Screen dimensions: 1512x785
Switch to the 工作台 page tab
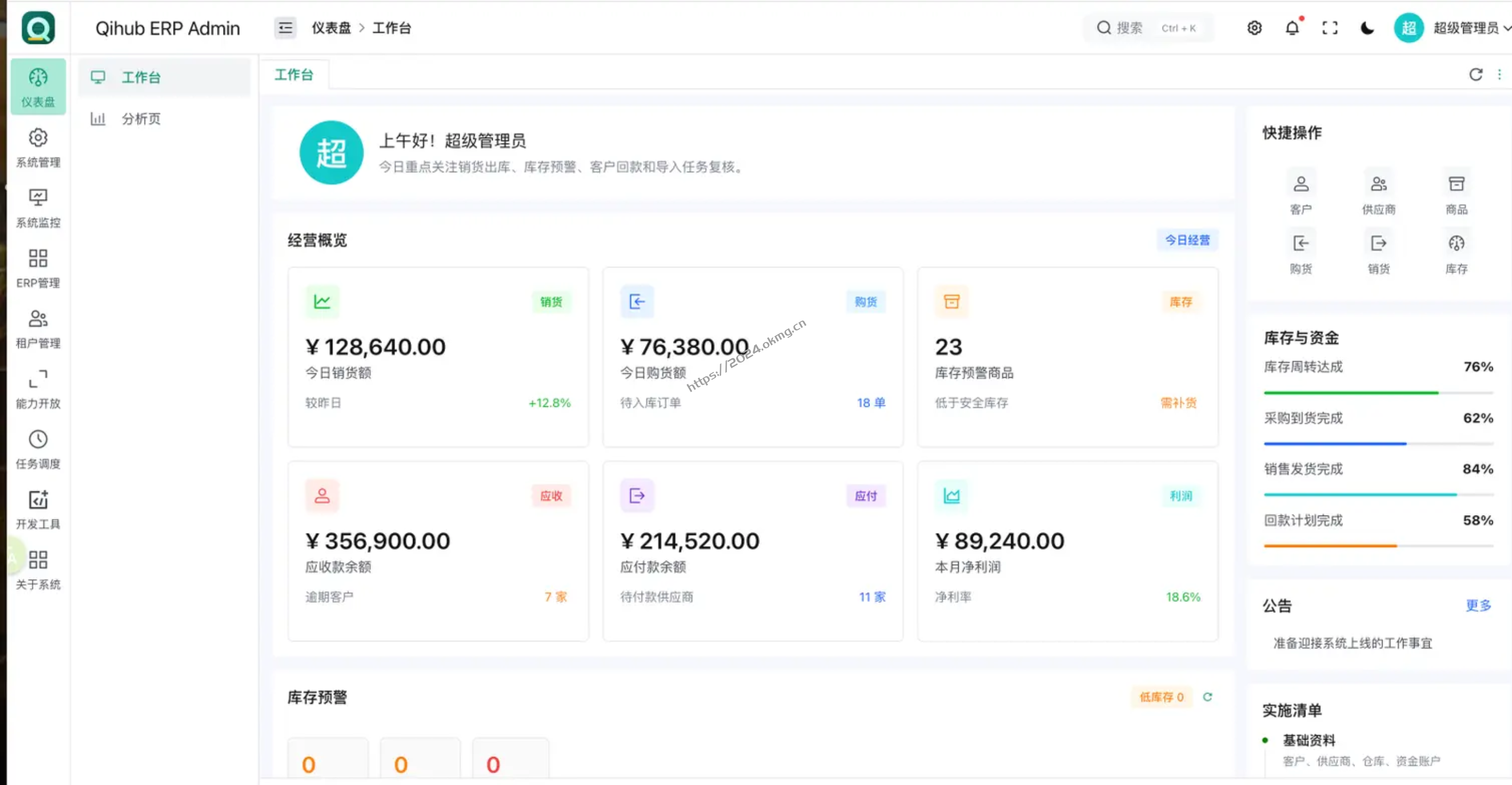pyautogui.click(x=294, y=74)
